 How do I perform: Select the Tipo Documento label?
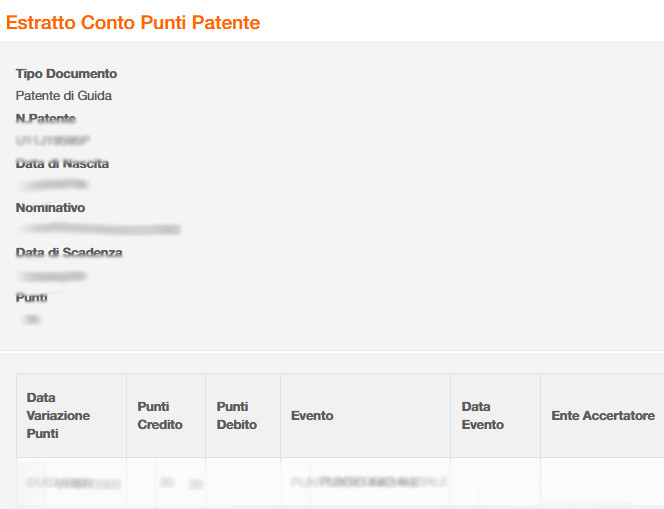click(x=66, y=74)
